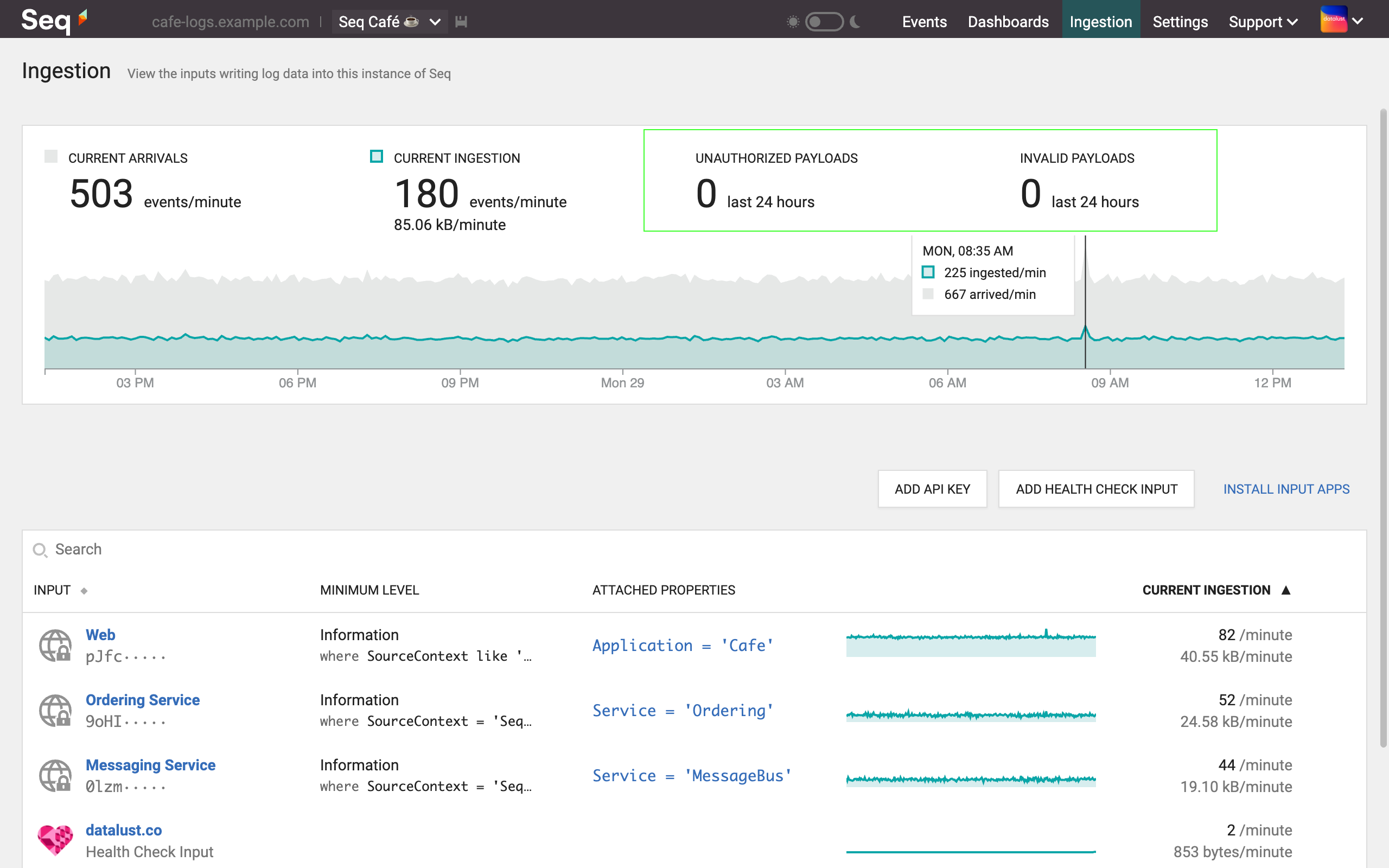This screenshot has width=1389, height=868.
Task: Click the page vertical scrollbar
Action: [1383, 427]
